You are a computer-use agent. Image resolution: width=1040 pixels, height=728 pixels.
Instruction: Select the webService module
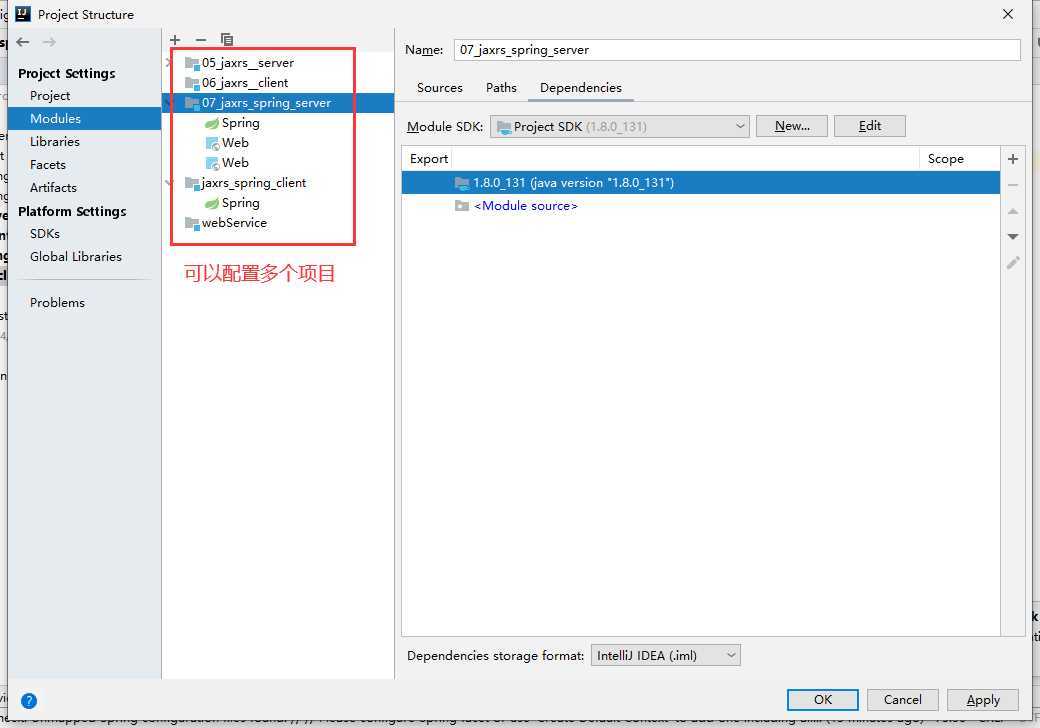coord(226,223)
